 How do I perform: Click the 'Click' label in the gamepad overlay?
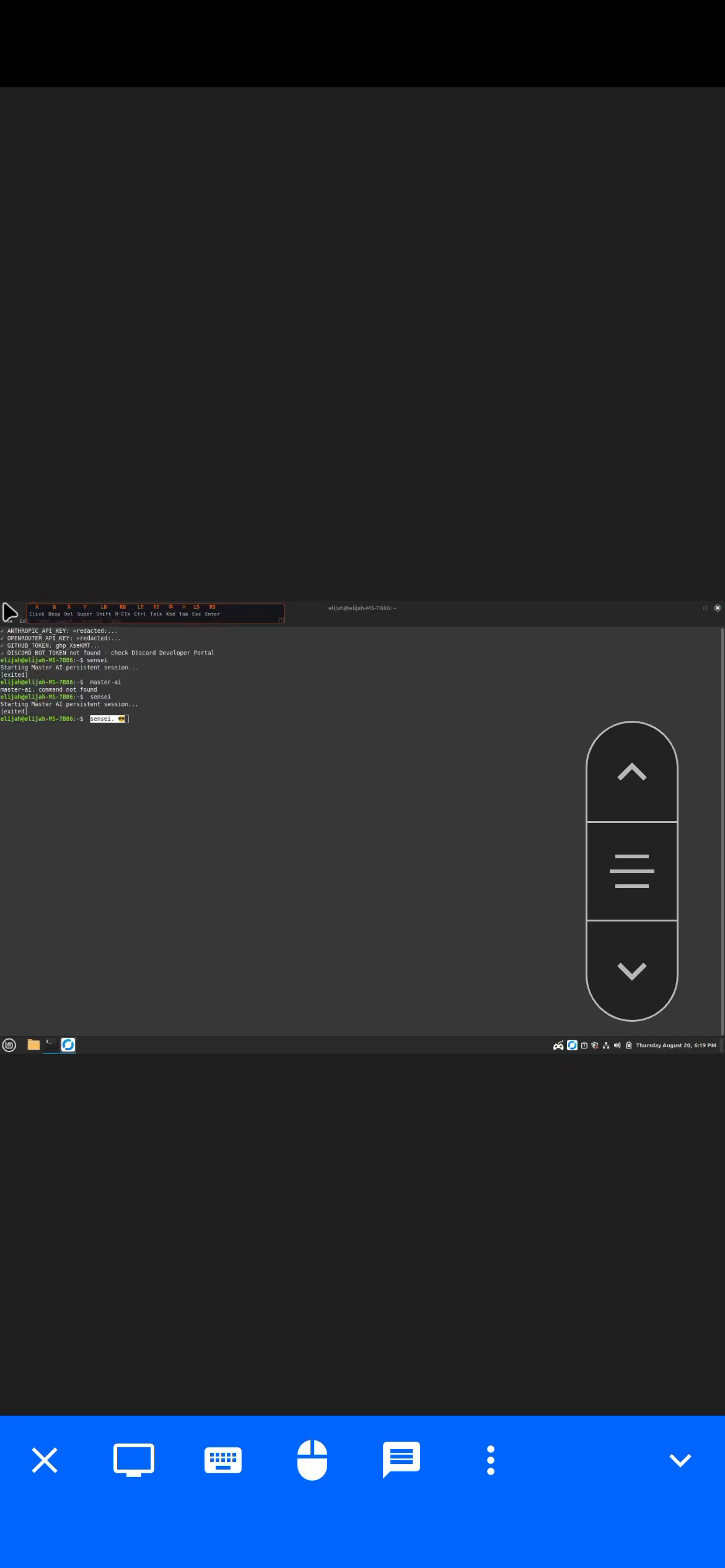37,614
